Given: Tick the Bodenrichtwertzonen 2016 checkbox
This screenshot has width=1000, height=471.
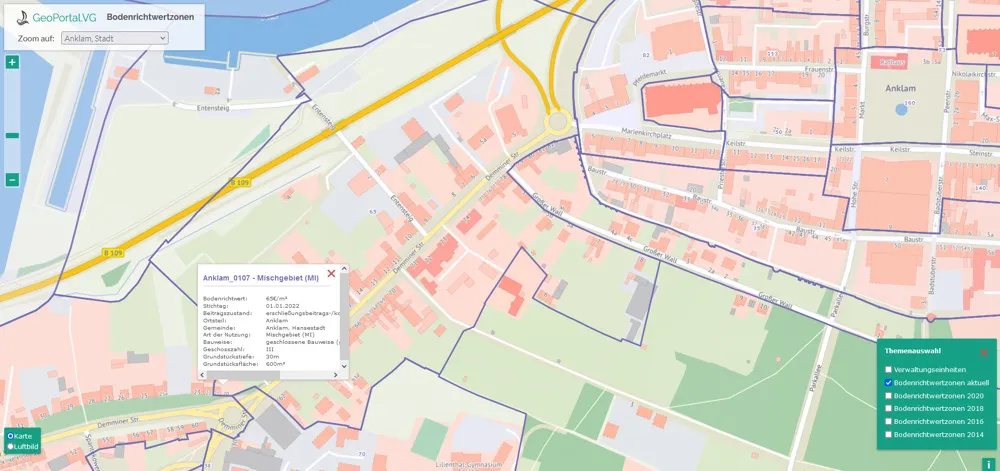Looking at the screenshot, I should tap(889, 422).
